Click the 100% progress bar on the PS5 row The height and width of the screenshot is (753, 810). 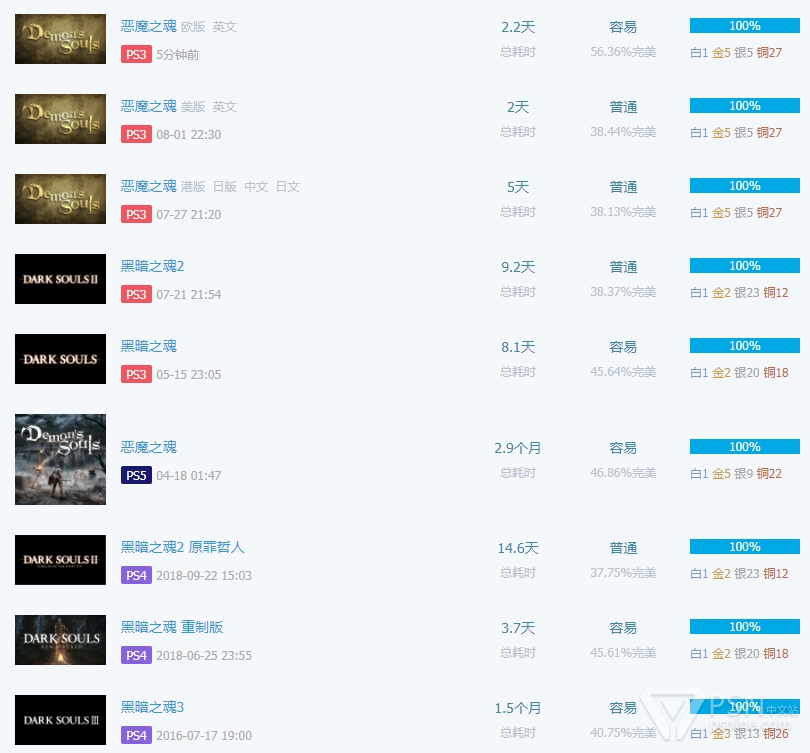[x=745, y=447]
